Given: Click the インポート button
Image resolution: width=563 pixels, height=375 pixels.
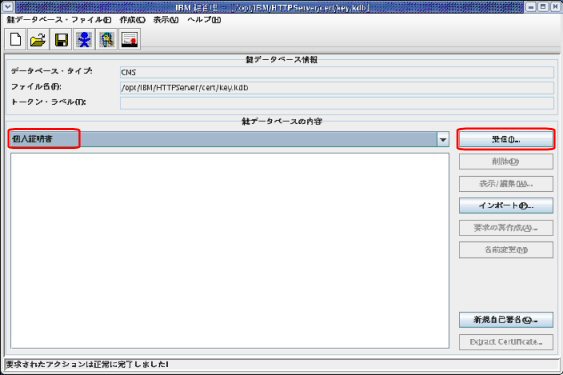Looking at the screenshot, I should pyautogui.click(x=506, y=206).
